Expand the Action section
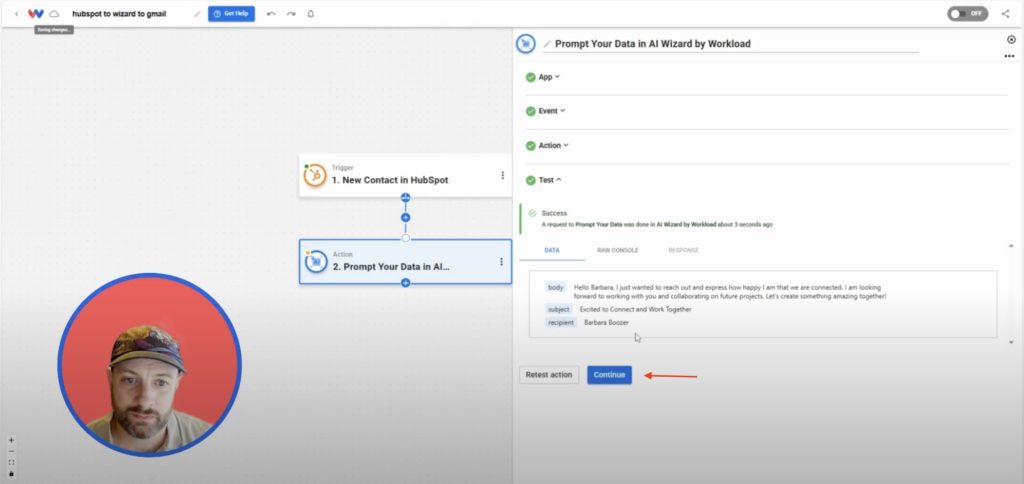1024x484 pixels. (554, 146)
